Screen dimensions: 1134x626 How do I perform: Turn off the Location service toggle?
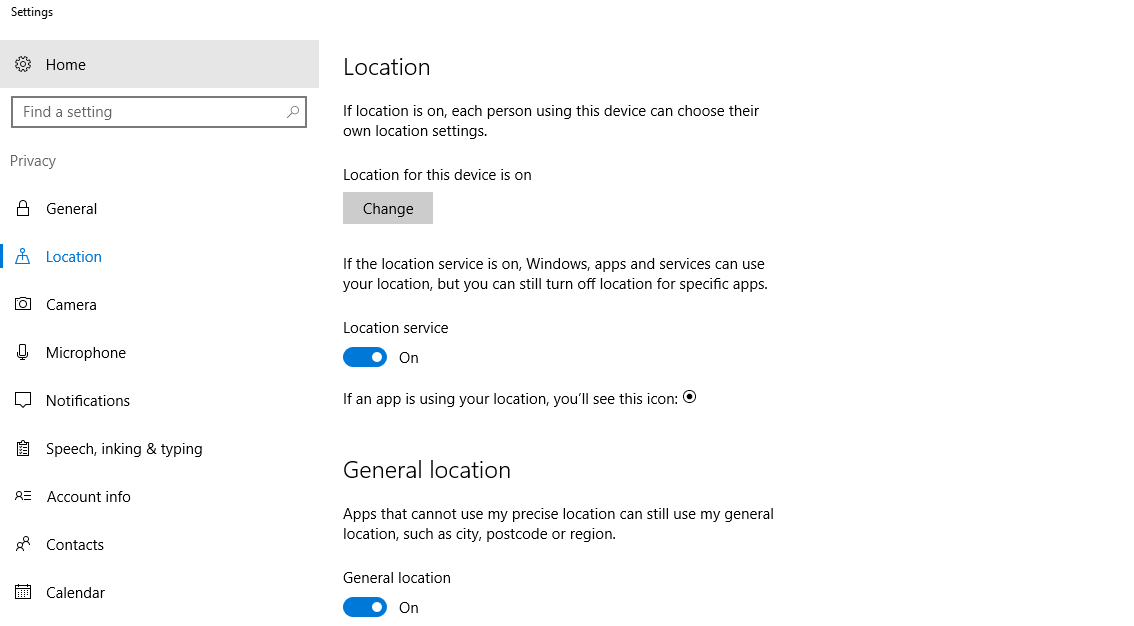[364, 357]
